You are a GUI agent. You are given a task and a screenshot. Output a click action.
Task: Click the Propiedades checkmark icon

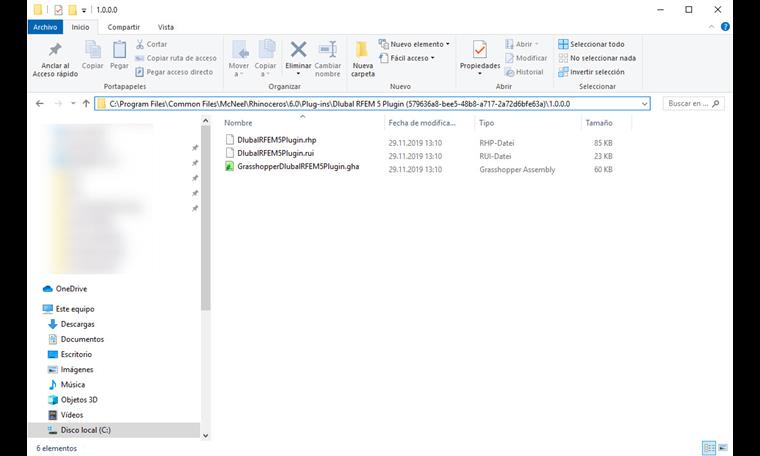tap(480, 49)
